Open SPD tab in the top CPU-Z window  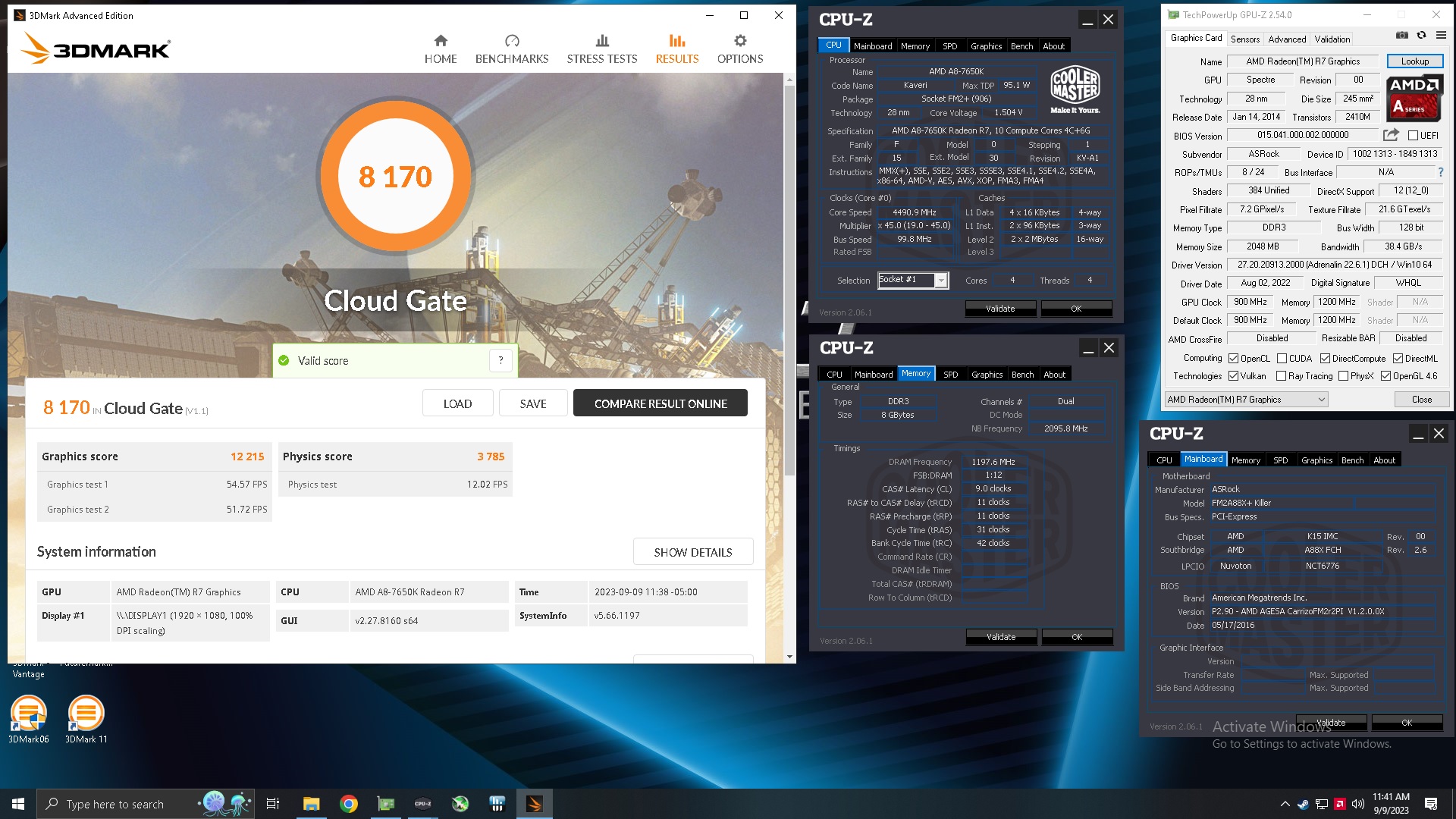[x=950, y=46]
